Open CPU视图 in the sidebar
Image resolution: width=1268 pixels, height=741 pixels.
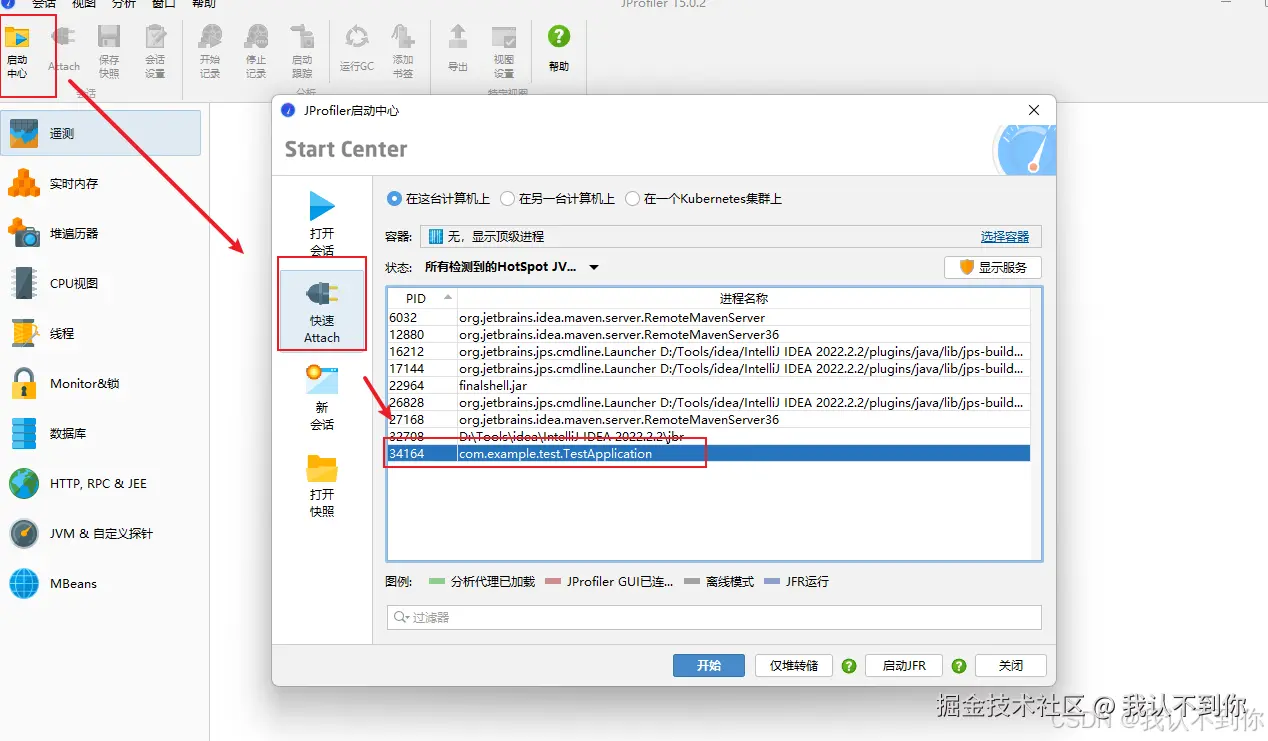coord(100,283)
